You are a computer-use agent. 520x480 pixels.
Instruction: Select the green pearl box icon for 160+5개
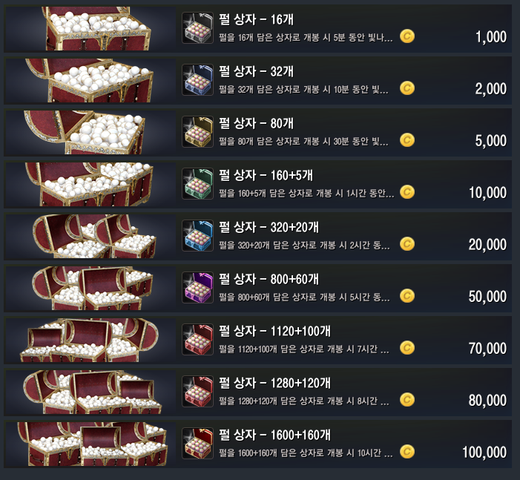pos(198,184)
